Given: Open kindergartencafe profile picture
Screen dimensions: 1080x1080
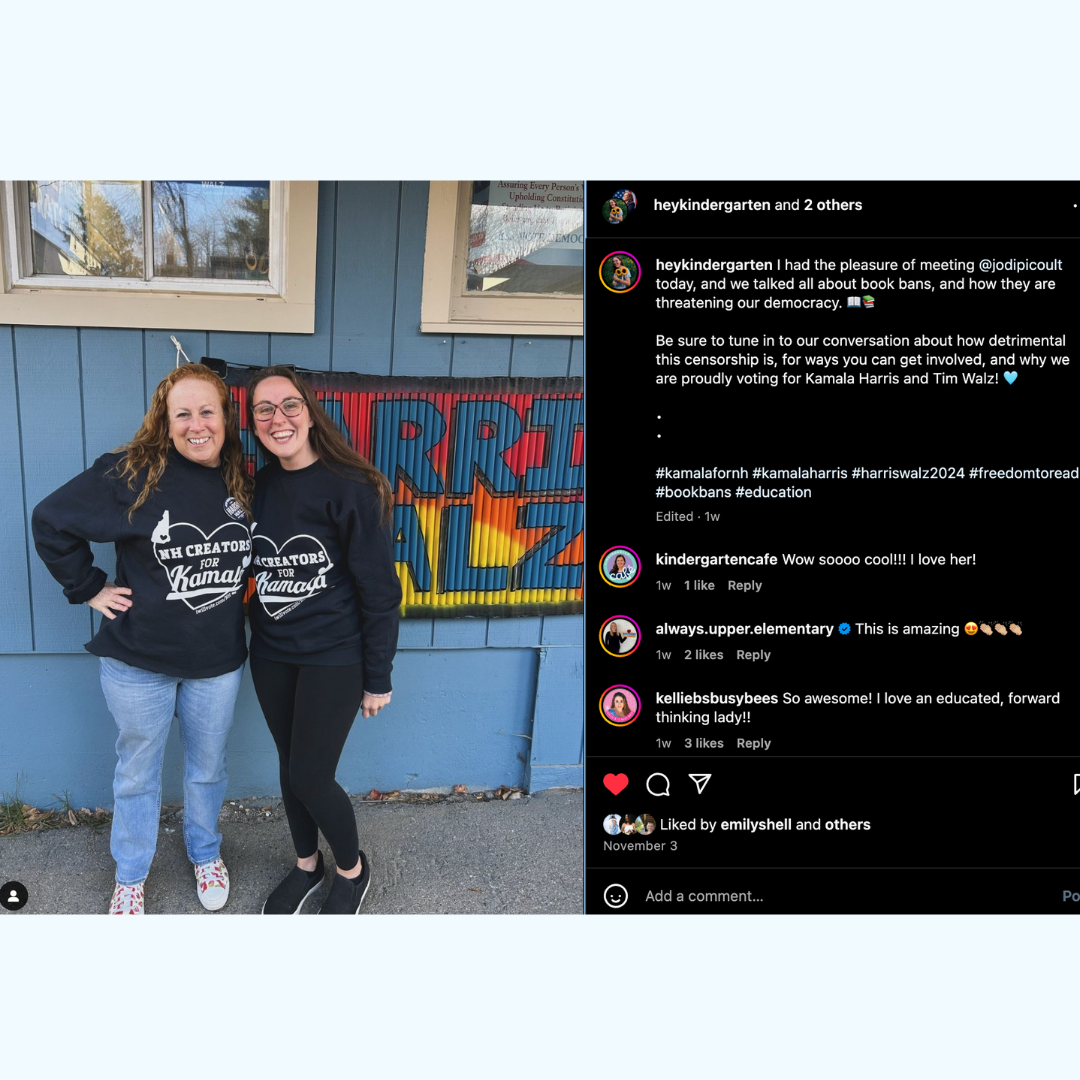Looking at the screenshot, I should [620, 567].
